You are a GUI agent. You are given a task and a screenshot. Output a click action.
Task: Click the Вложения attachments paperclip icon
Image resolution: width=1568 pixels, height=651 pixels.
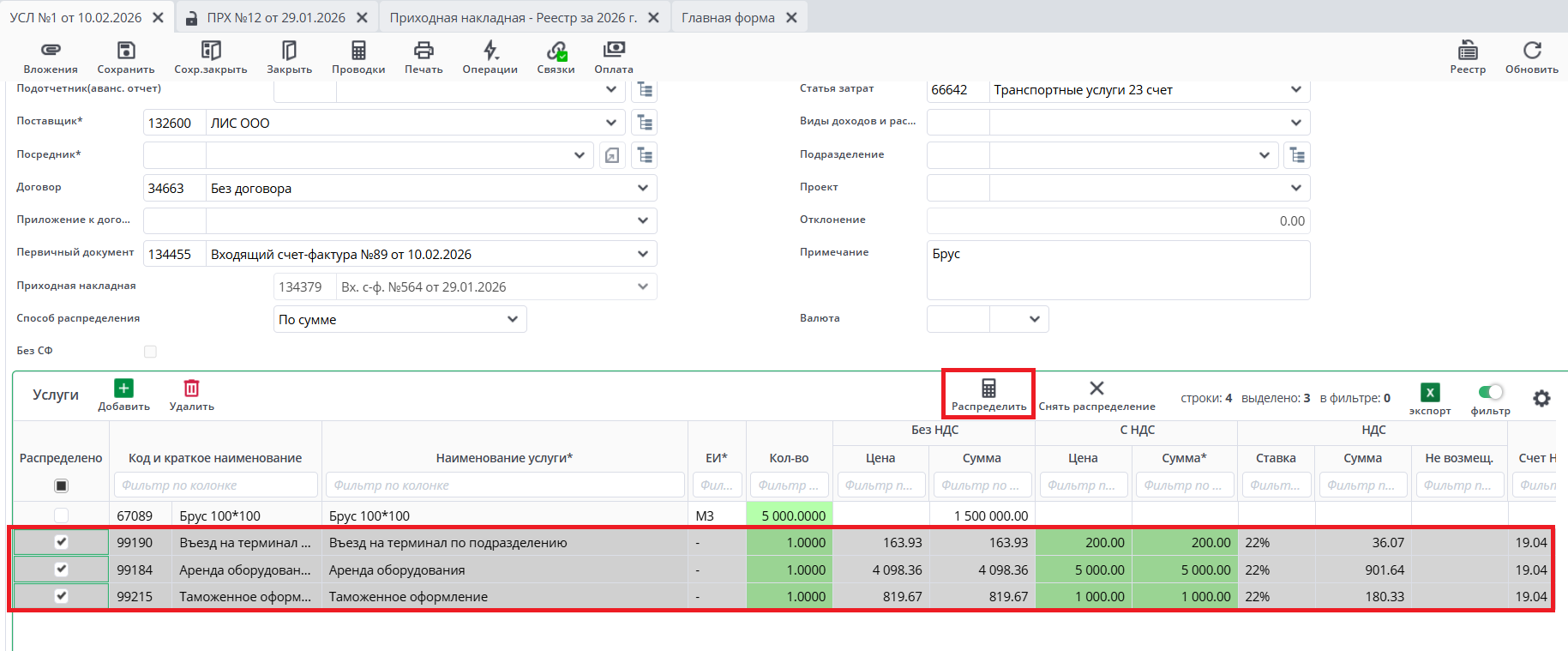pos(51,51)
